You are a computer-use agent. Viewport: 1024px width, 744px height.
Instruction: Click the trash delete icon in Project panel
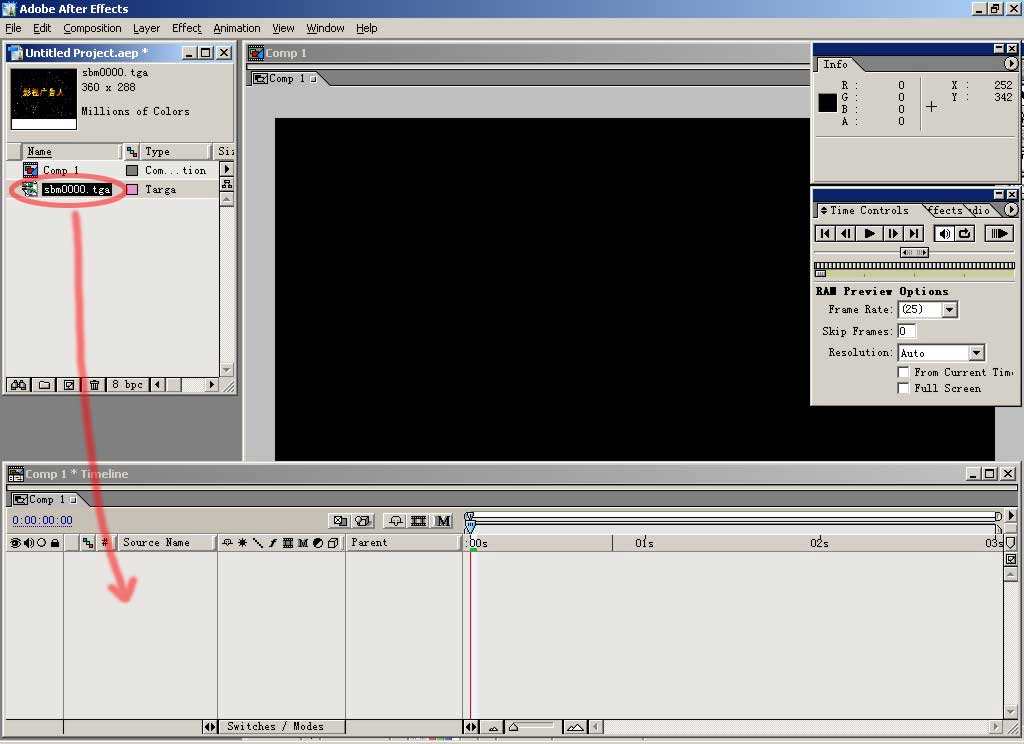[x=94, y=385]
